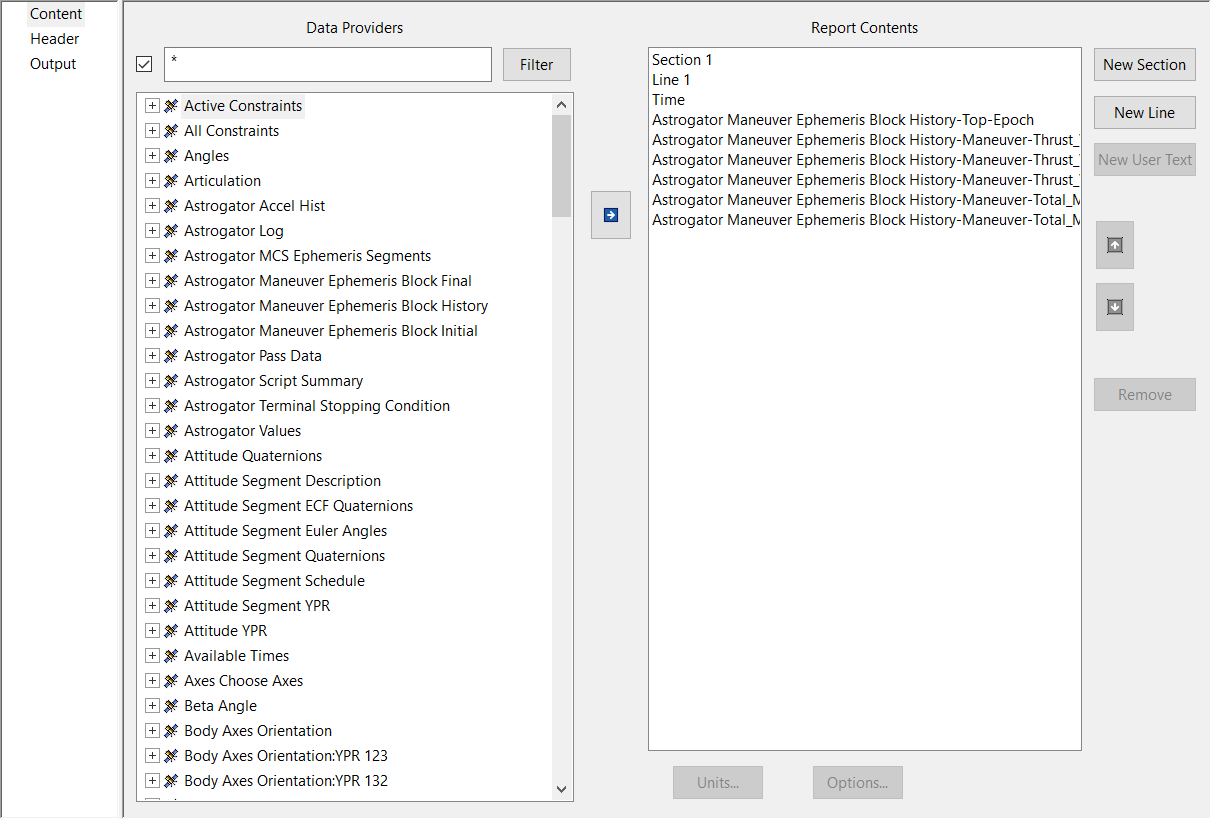
Task: Click the Remove button
Action: pyautogui.click(x=1145, y=394)
